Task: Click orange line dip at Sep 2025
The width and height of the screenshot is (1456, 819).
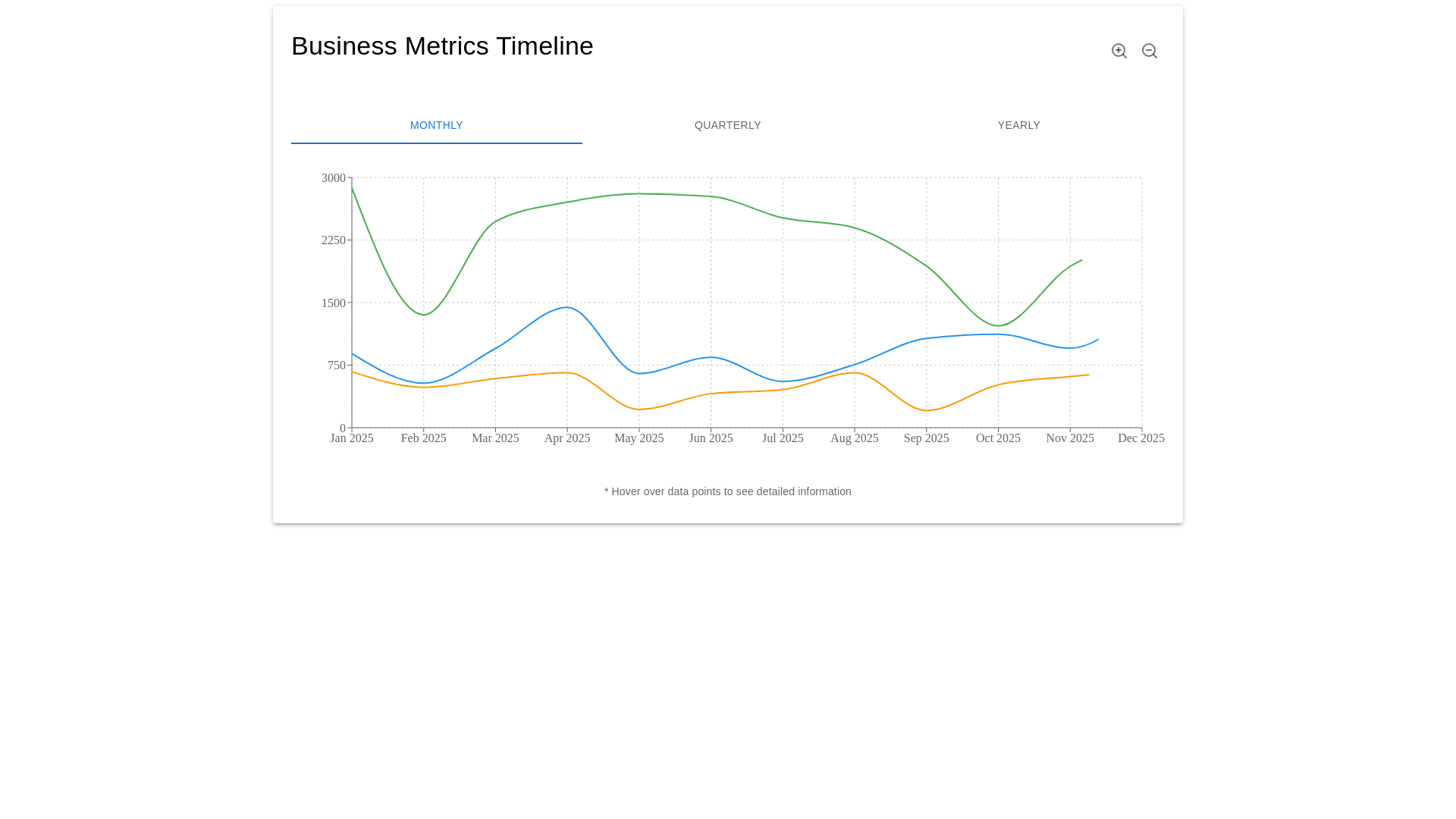Action: click(927, 410)
